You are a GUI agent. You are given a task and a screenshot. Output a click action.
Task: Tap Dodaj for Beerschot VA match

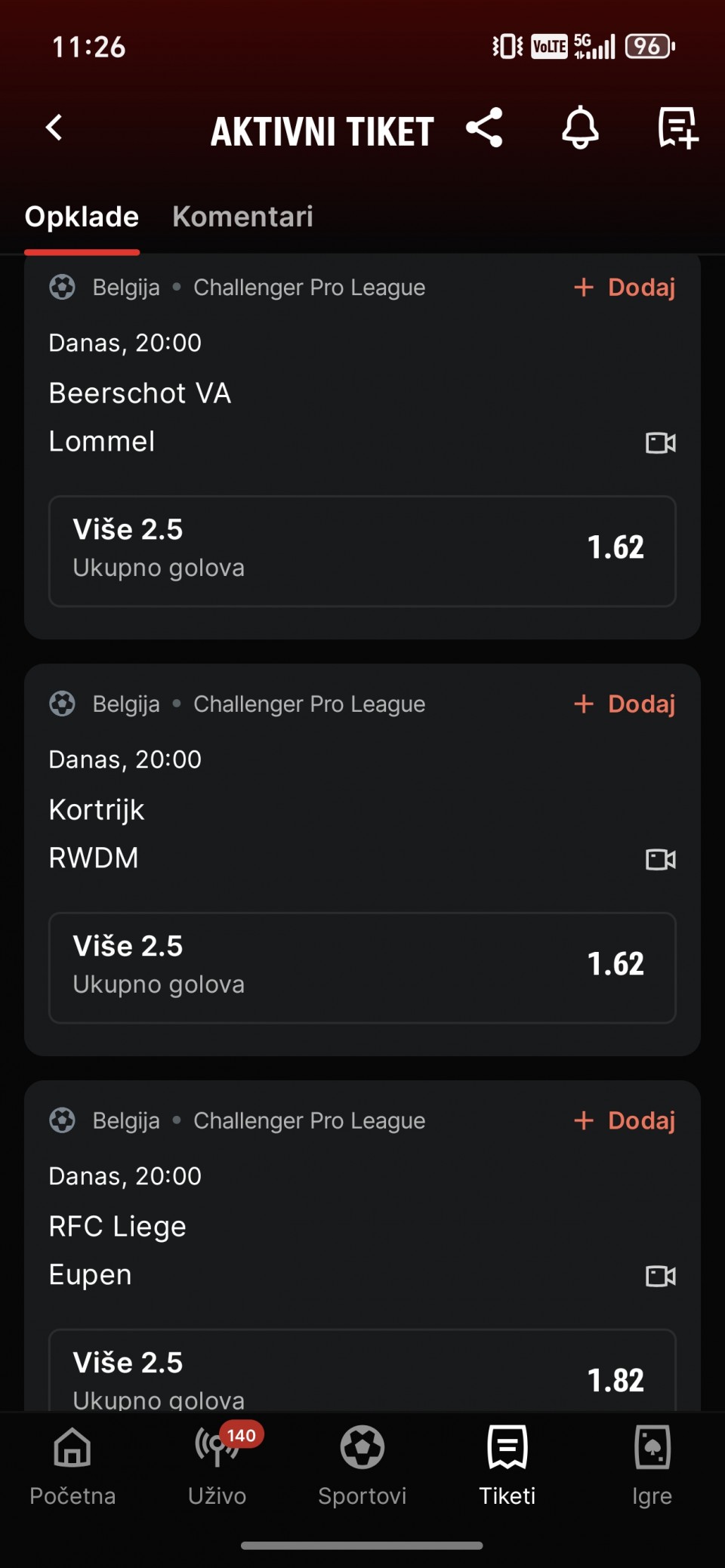(625, 288)
